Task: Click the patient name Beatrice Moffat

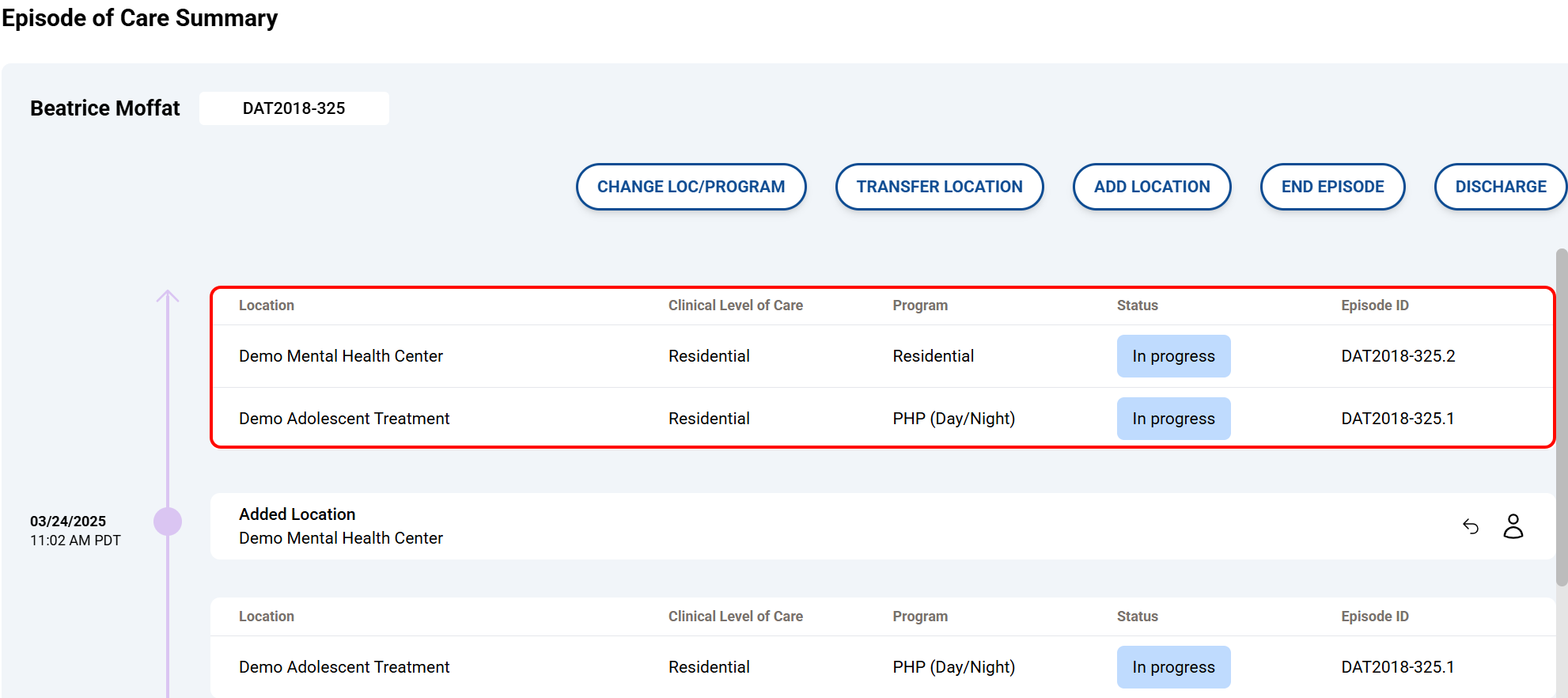Action: point(105,108)
